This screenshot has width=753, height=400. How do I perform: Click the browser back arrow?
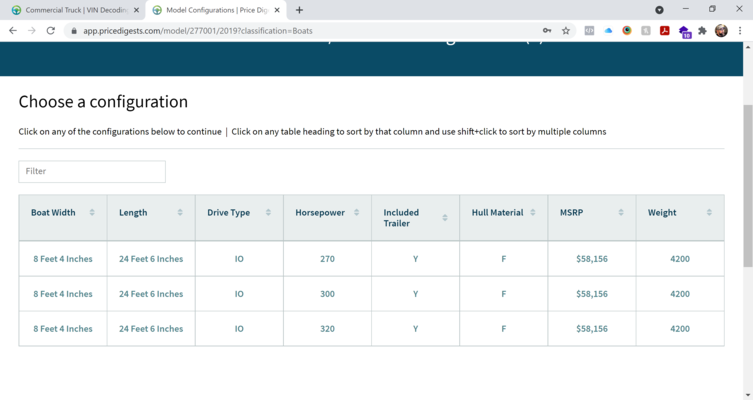click(13, 31)
